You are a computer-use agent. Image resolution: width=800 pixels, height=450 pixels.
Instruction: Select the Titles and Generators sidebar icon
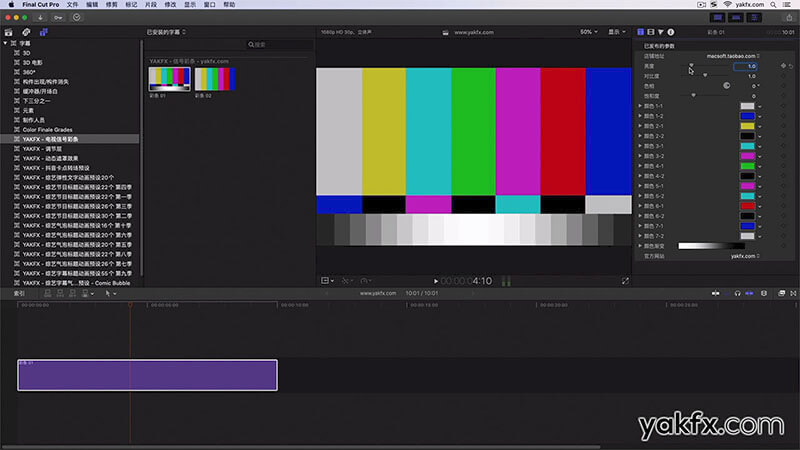tap(44, 32)
